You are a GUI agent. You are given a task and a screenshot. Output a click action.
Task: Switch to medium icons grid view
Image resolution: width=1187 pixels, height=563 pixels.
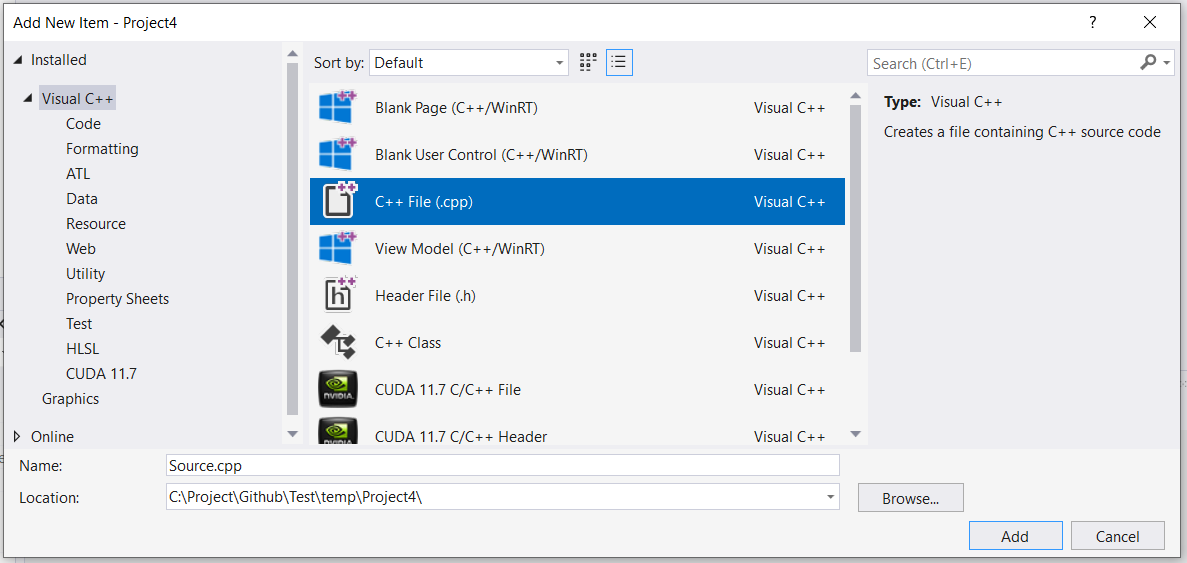(588, 63)
